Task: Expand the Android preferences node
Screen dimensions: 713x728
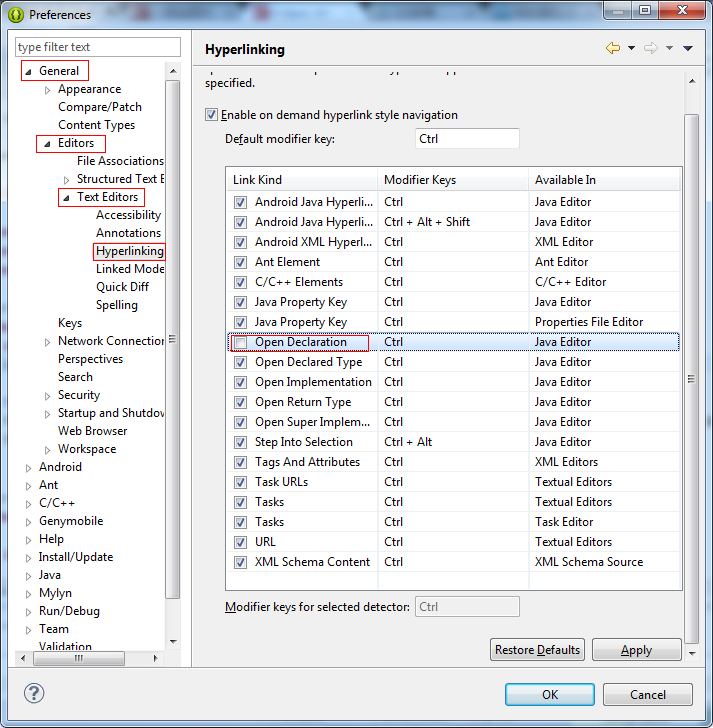Action: point(28,468)
